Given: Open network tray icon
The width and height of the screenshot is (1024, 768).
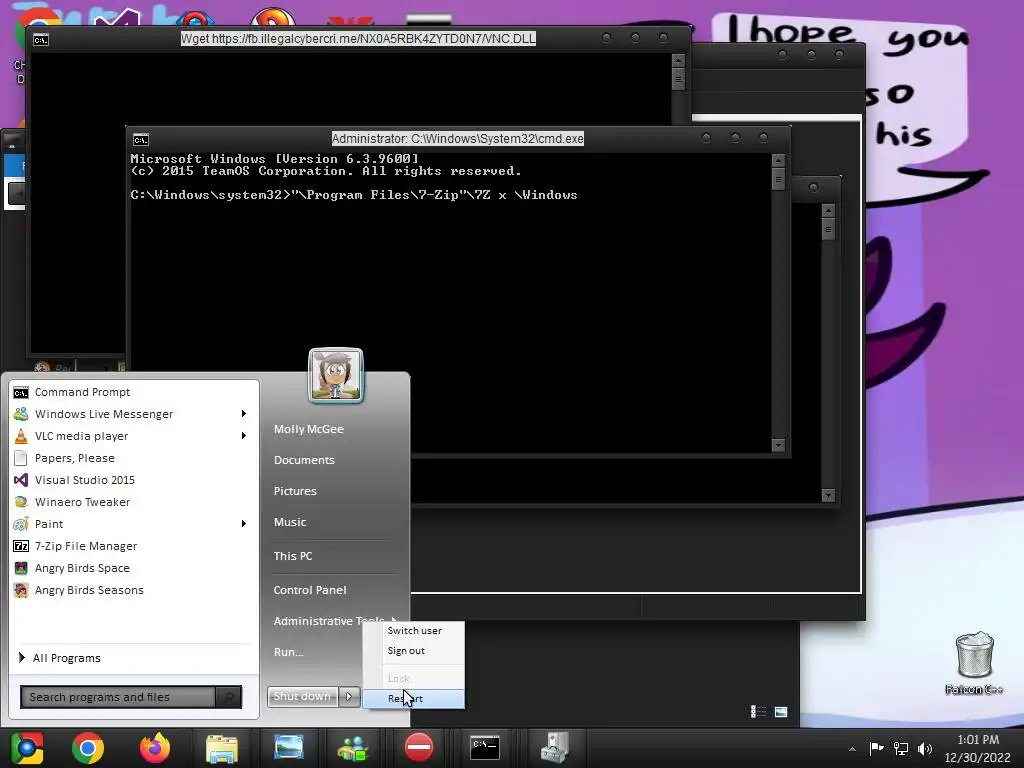Looking at the screenshot, I should [901, 748].
